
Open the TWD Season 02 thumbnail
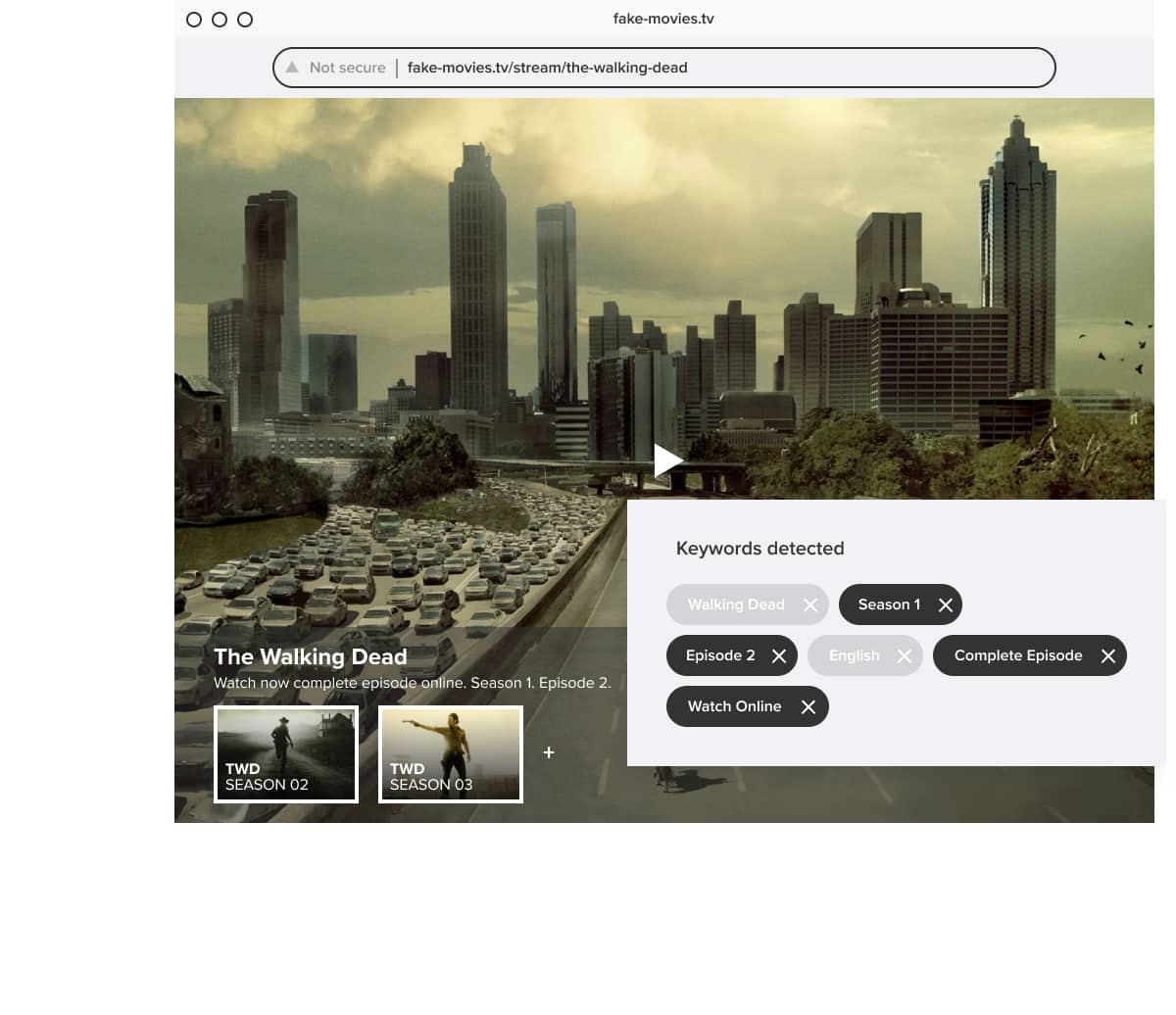pos(286,754)
